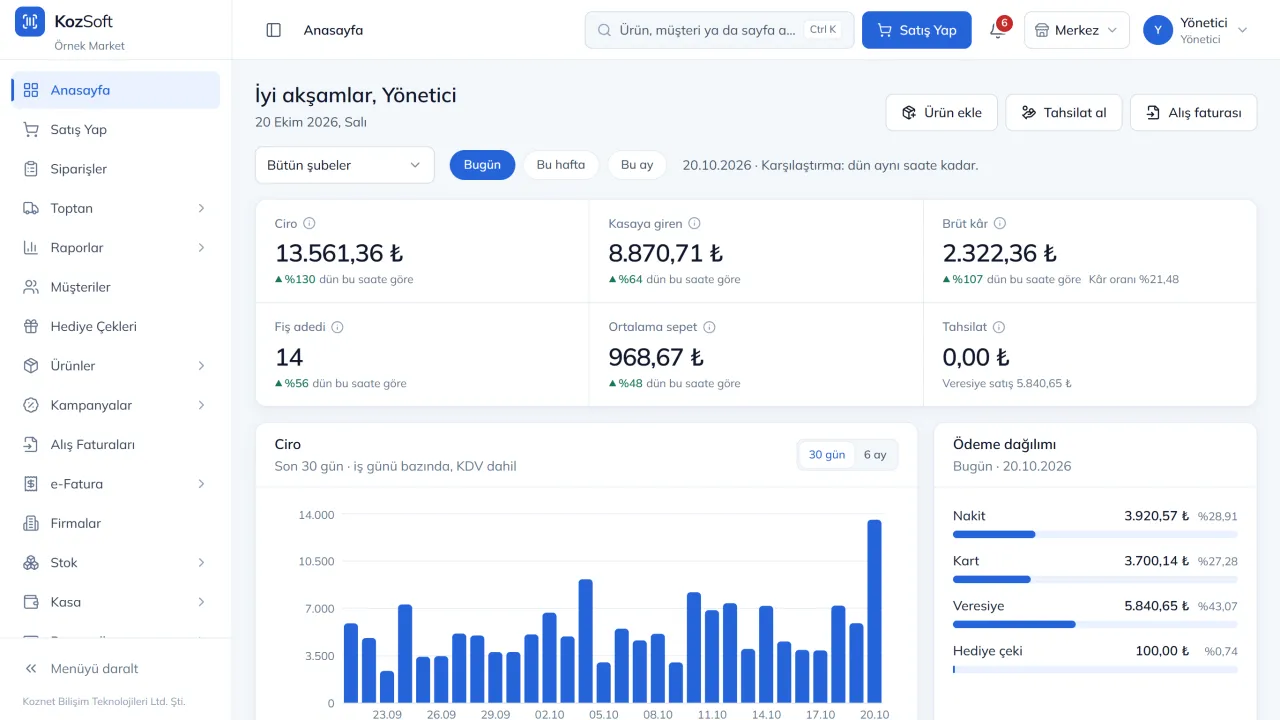The image size is (1280, 720).
Task: Select the Bu ay period filter
Action: tap(637, 165)
